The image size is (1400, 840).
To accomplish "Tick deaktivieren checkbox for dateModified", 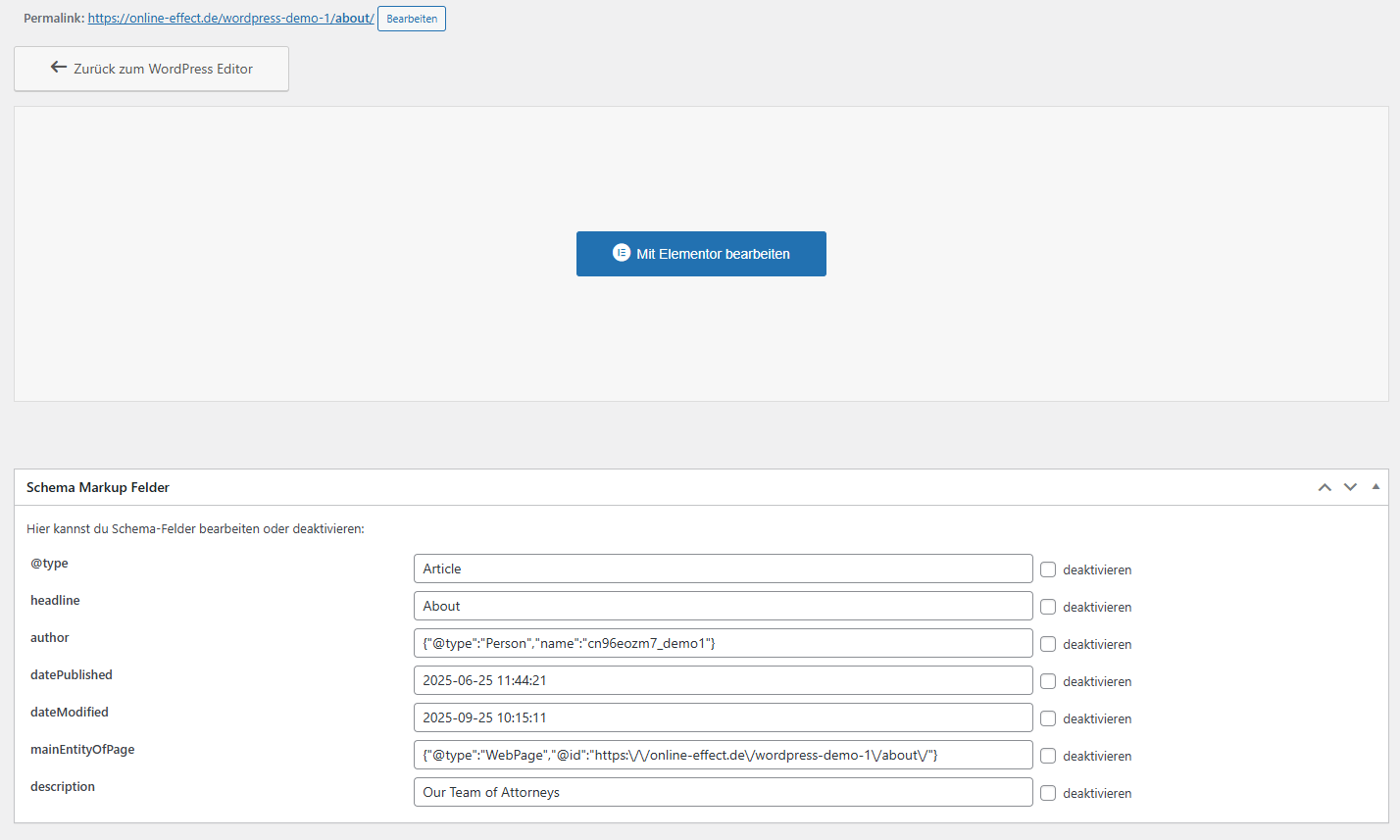I will coord(1048,718).
